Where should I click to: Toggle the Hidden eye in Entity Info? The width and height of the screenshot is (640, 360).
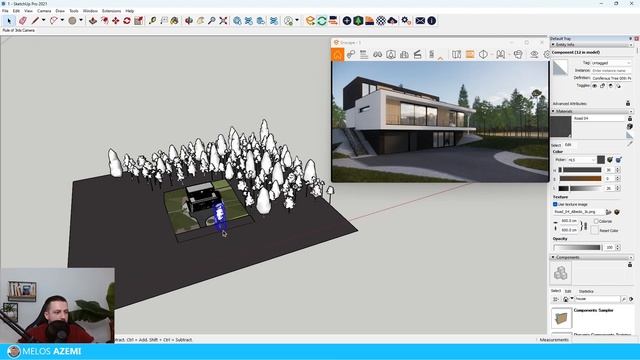click(x=595, y=86)
